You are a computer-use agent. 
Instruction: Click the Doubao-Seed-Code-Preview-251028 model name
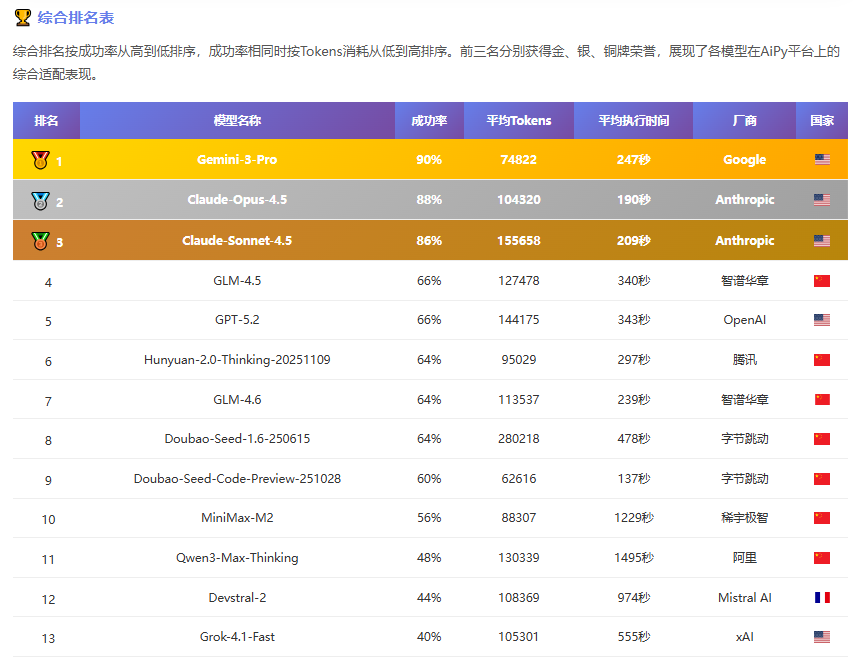(237, 479)
